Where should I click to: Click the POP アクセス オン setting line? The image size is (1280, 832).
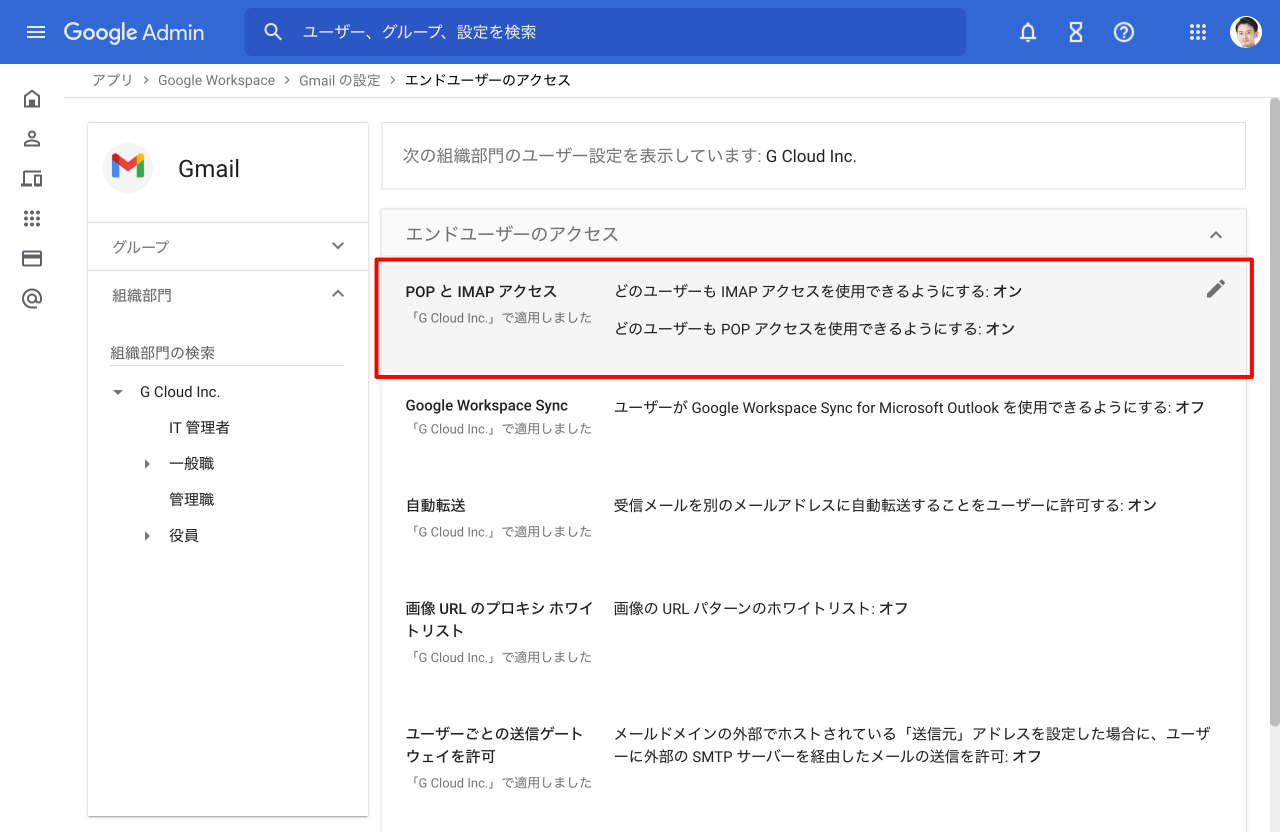tap(814, 329)
